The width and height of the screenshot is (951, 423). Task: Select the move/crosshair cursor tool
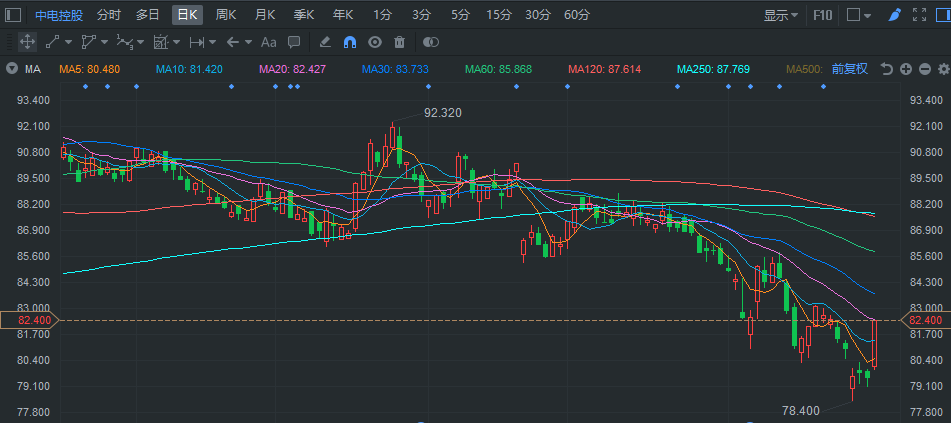(27, 42)
